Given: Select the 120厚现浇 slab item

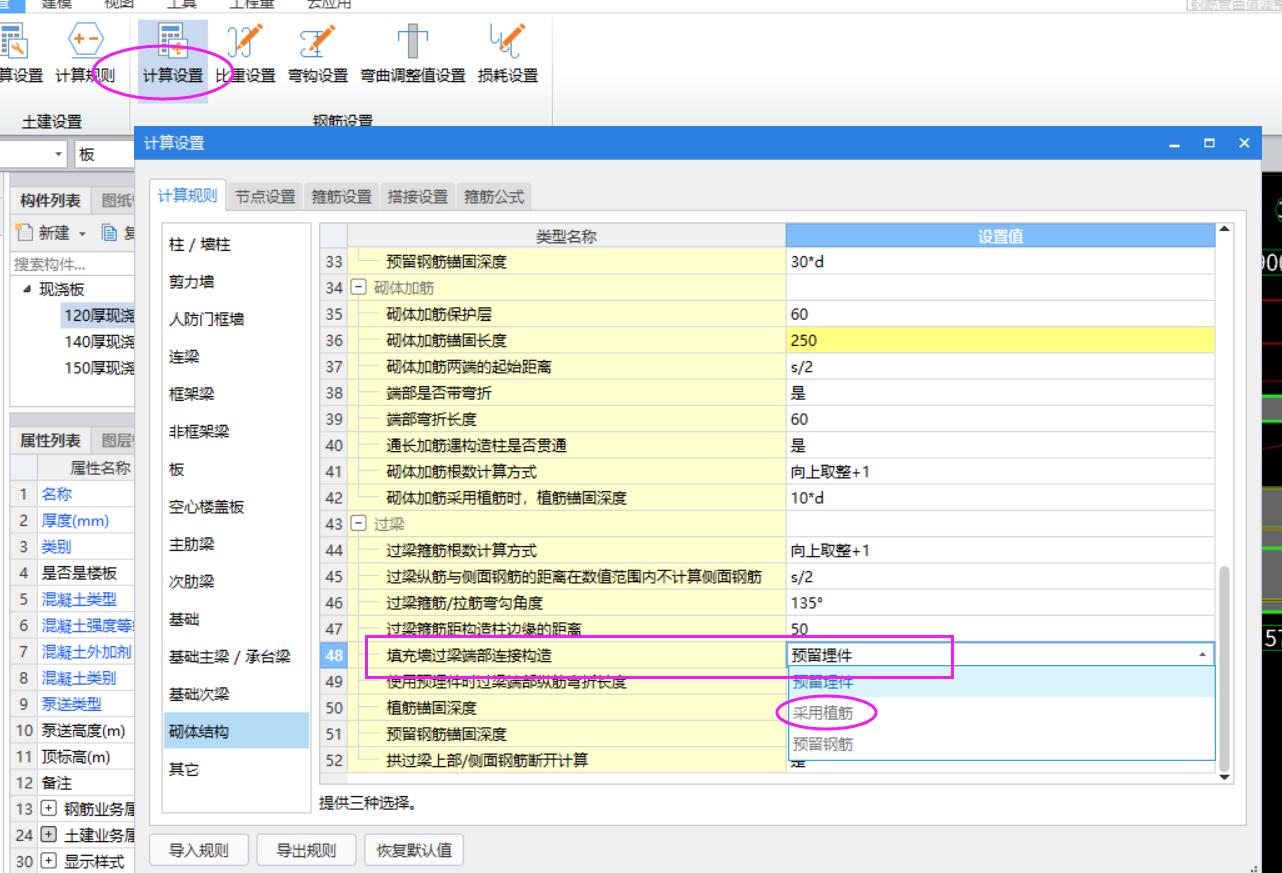Looking at the screenshot, I should (x=99, y=315).
